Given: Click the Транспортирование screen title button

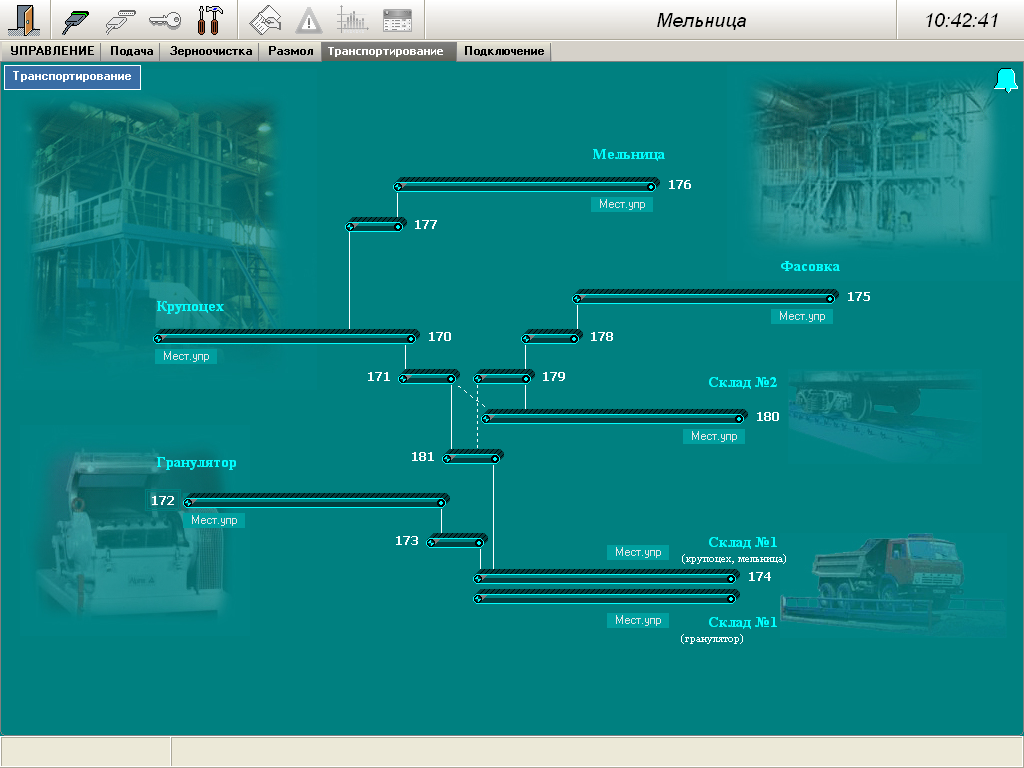Looking at the screenshot, I should click(72, 77).
